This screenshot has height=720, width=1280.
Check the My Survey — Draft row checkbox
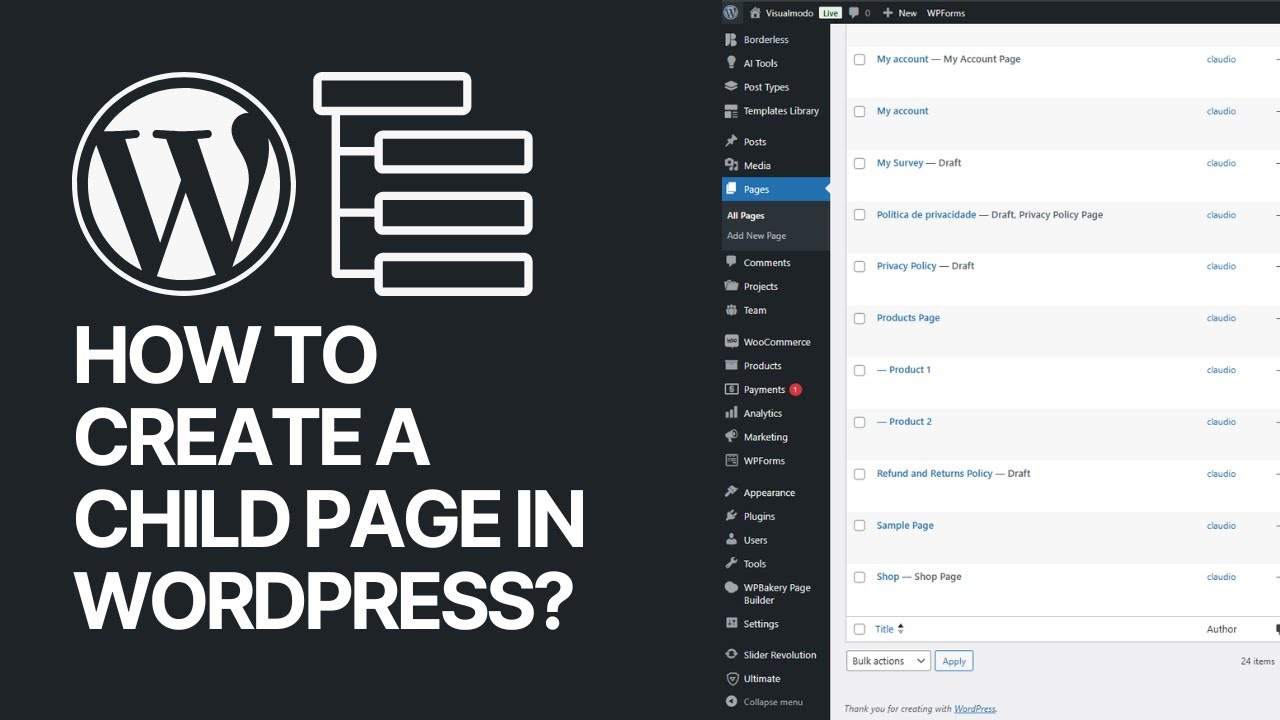(859, 163)
